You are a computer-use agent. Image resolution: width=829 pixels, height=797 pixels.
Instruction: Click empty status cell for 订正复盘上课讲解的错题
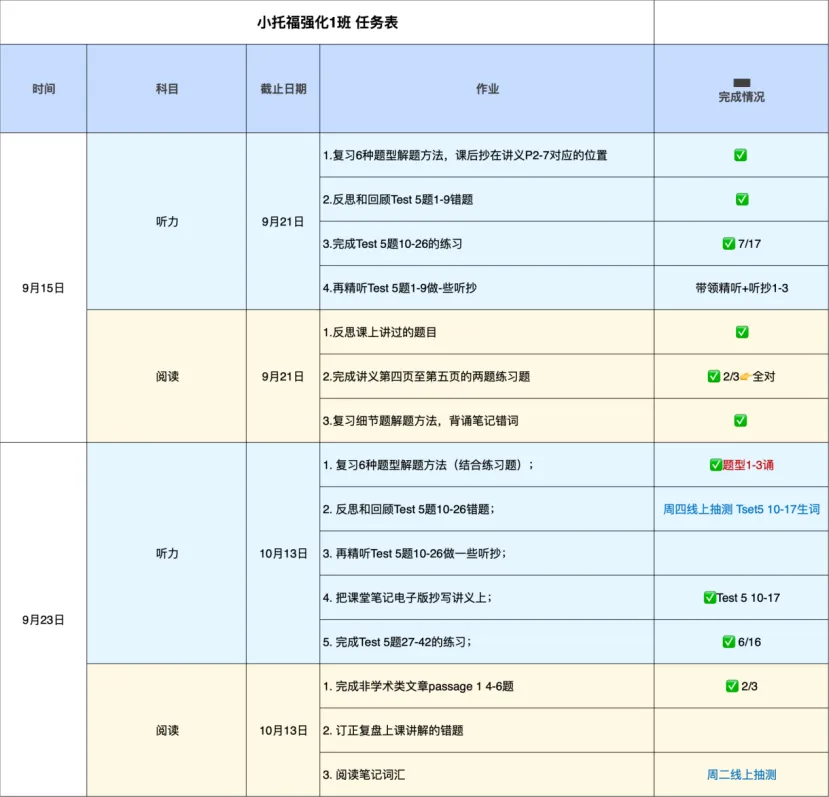click(741, 730)
